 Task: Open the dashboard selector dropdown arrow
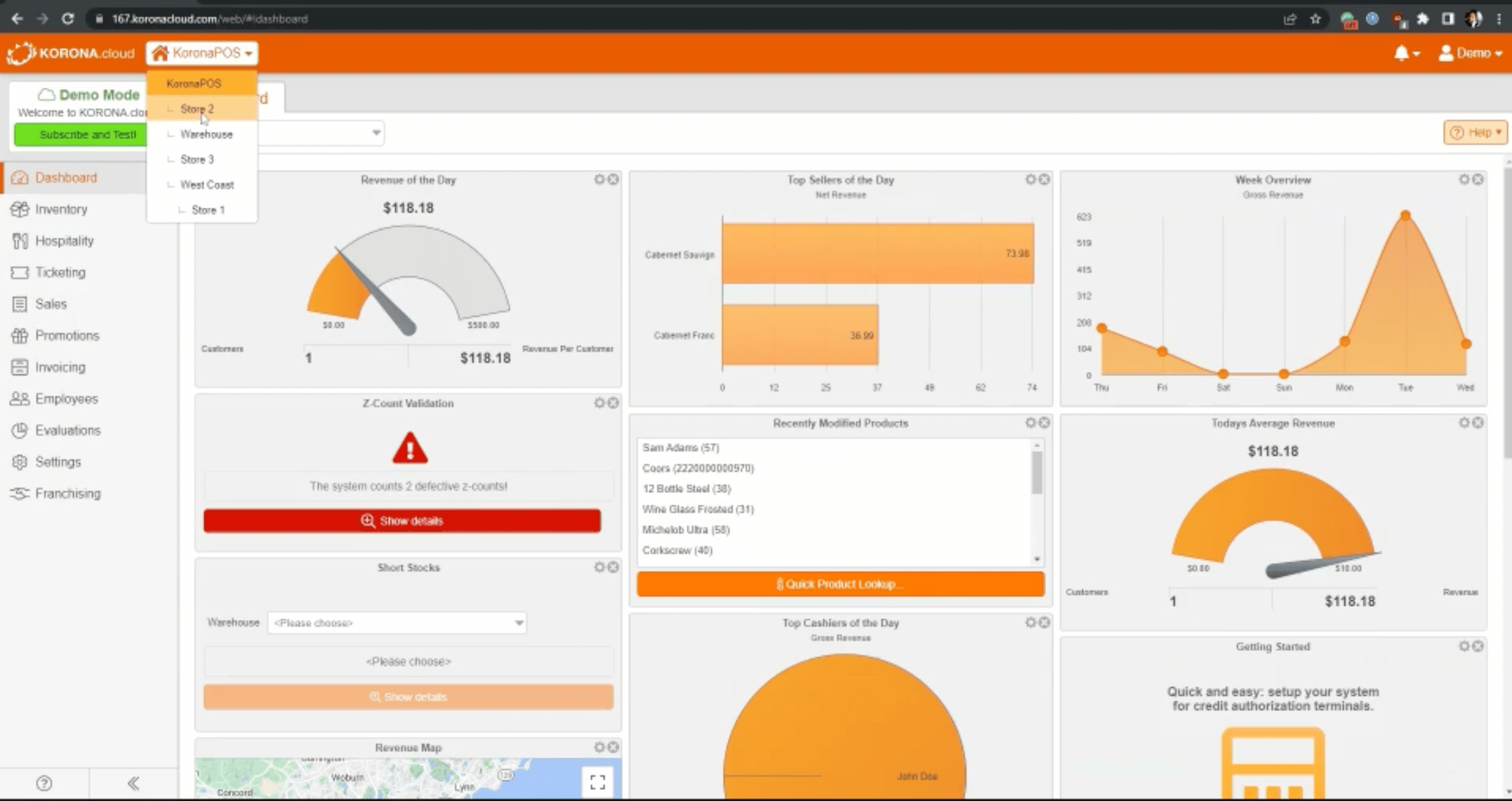pyautogui.click(x=376, y=133)
